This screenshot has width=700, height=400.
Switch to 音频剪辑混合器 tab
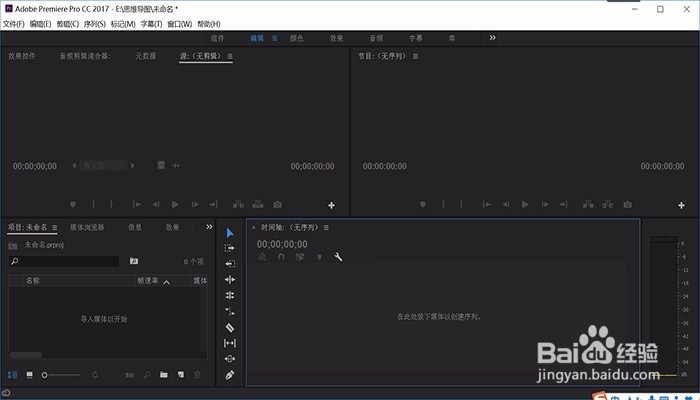tap(85, 56)
